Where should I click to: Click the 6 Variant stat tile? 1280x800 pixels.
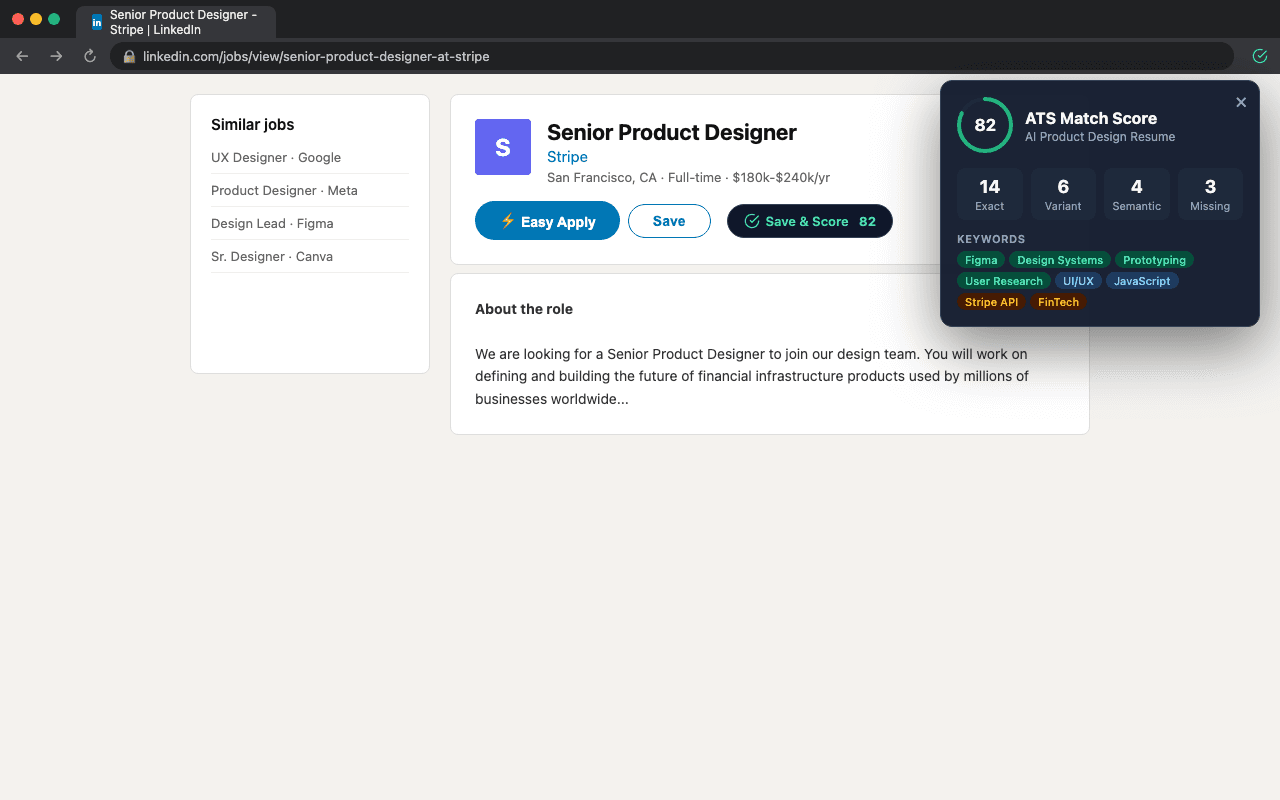[x=1063, y=194]
